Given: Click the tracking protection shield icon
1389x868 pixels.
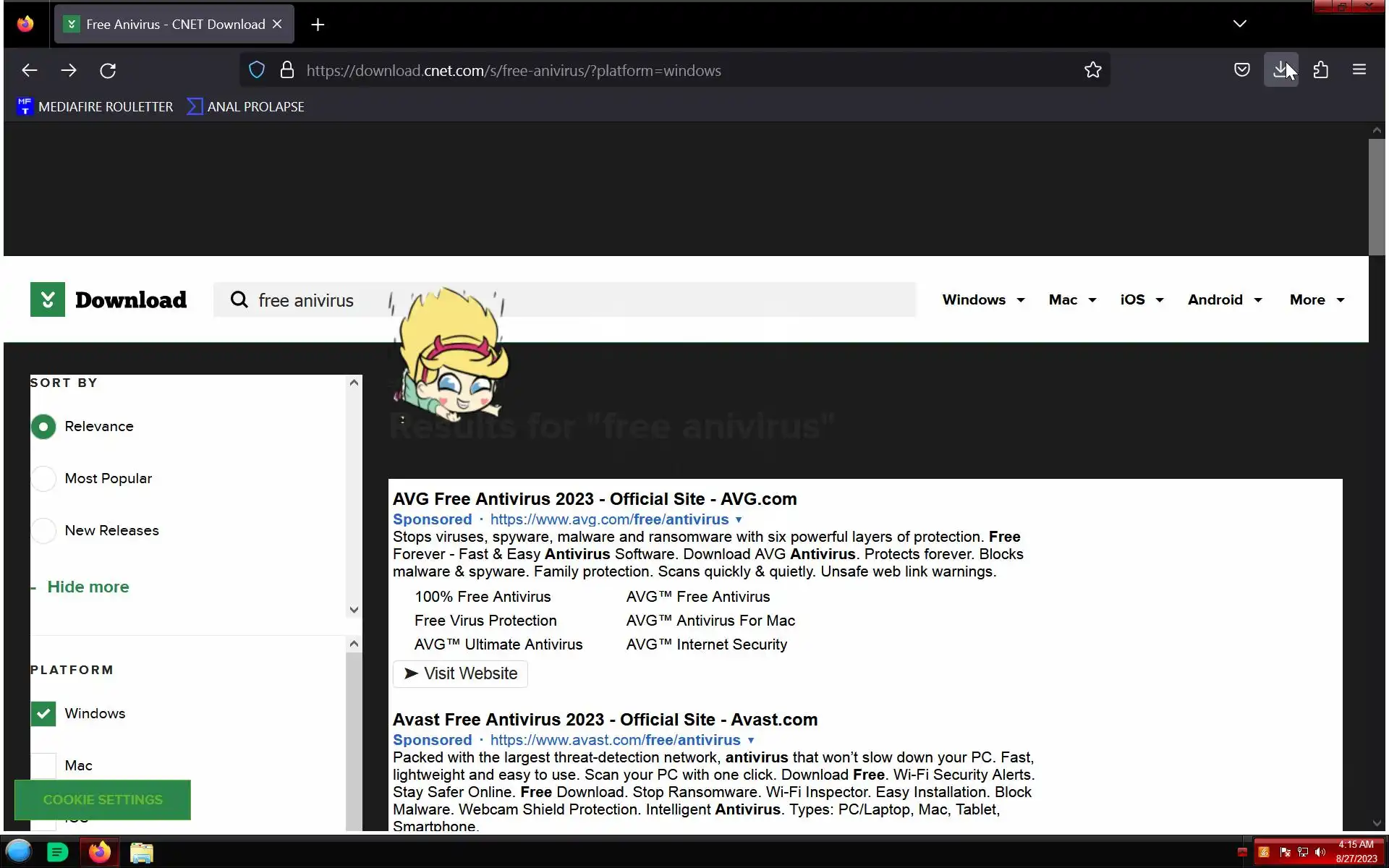Looking at the screenshot, I should [x=257, y=70].
